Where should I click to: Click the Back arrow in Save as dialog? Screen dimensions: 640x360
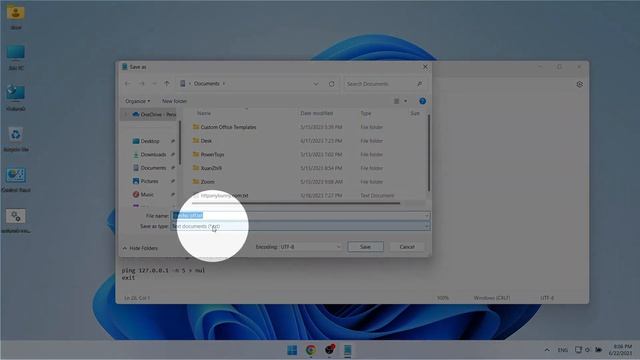point(128,84)
